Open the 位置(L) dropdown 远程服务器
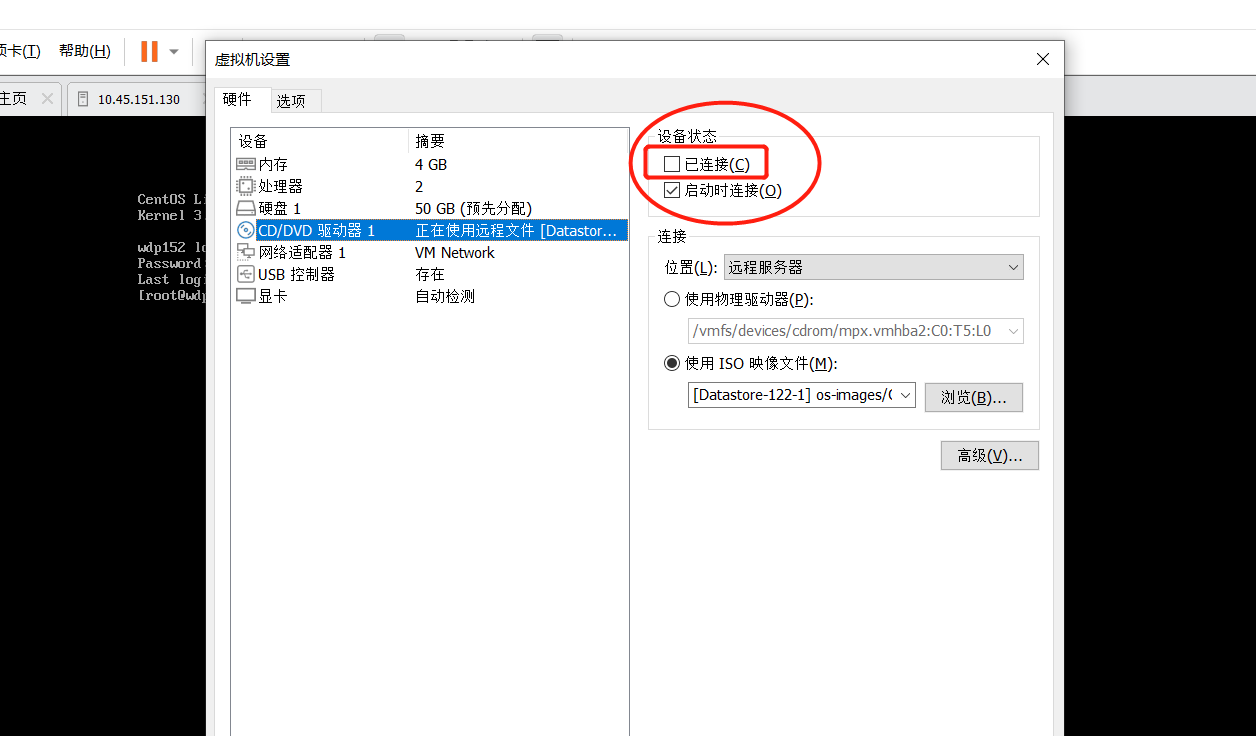 (874, 267)
